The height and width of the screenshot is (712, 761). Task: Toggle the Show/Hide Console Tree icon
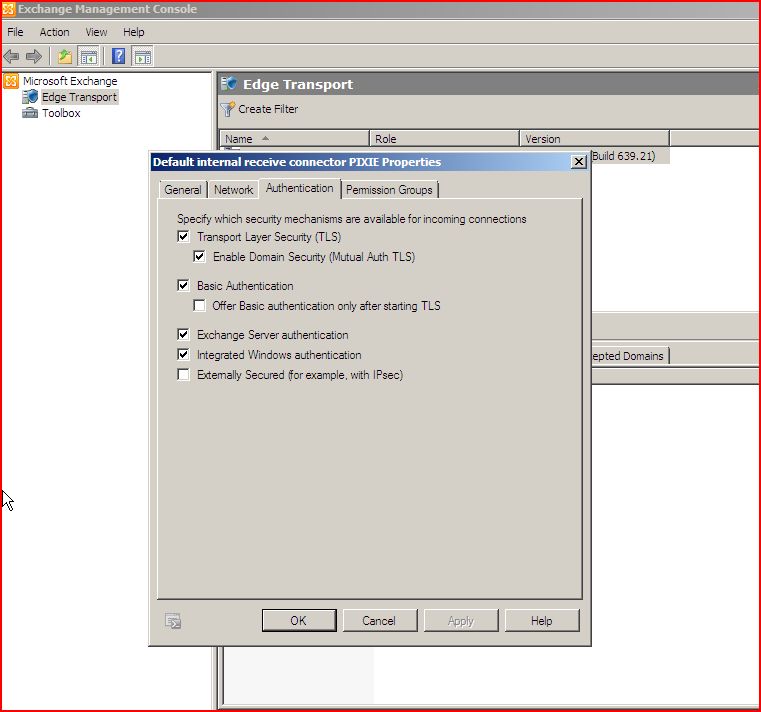tap(88, 56)
